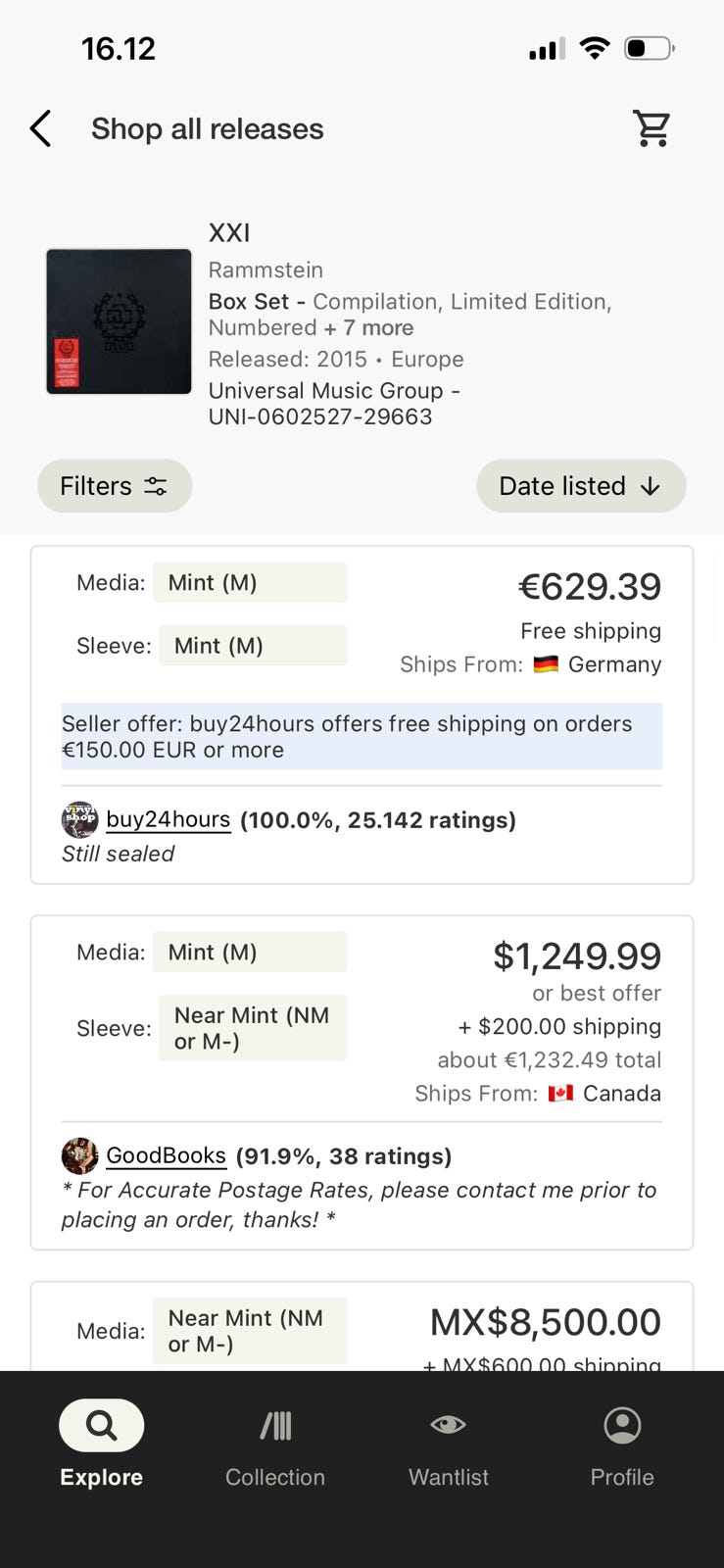The image size is (724, 1568).
Task: Tap the Germany flag icon
Action: [546, 664]
